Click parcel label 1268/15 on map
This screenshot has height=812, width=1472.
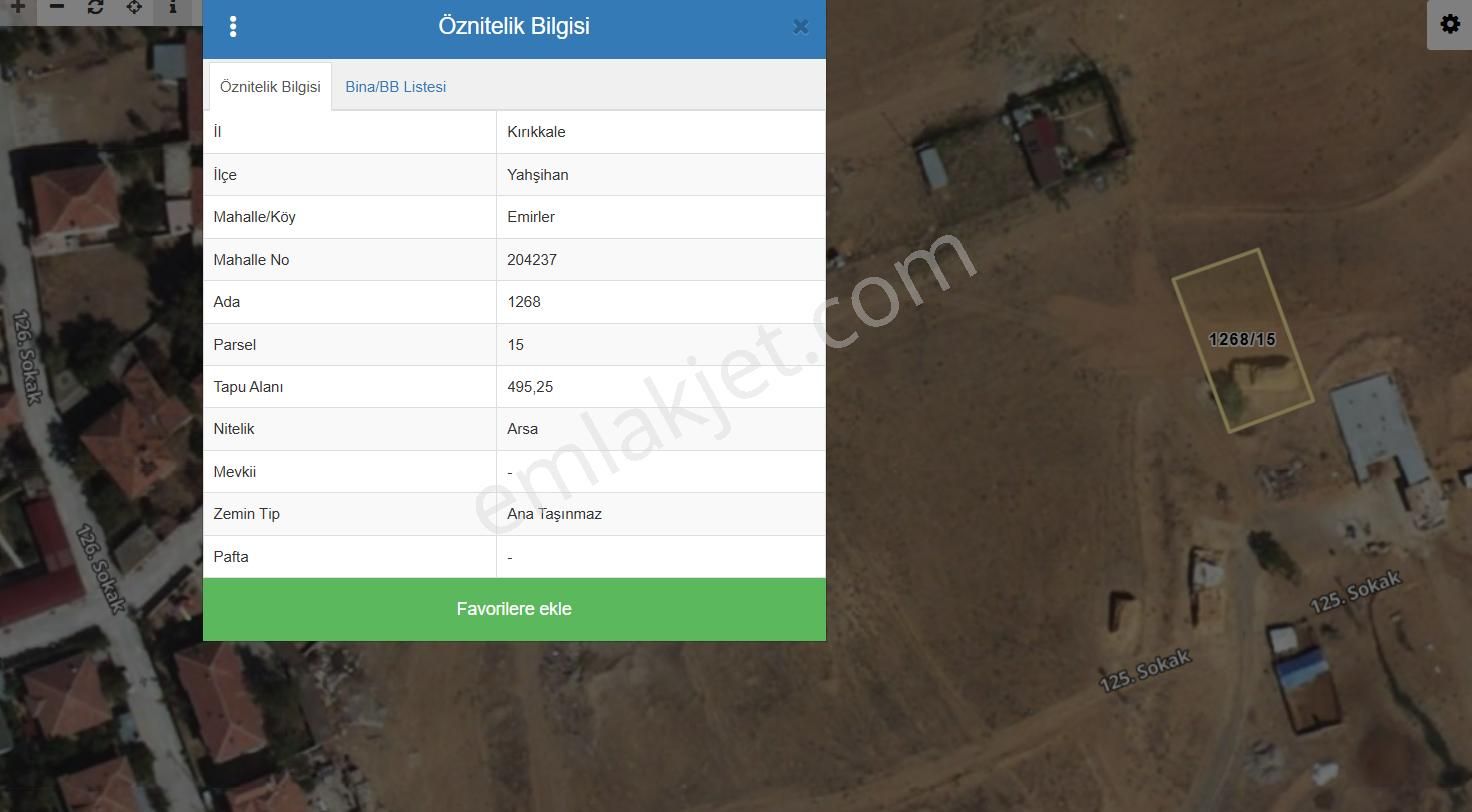(1242, 340)
